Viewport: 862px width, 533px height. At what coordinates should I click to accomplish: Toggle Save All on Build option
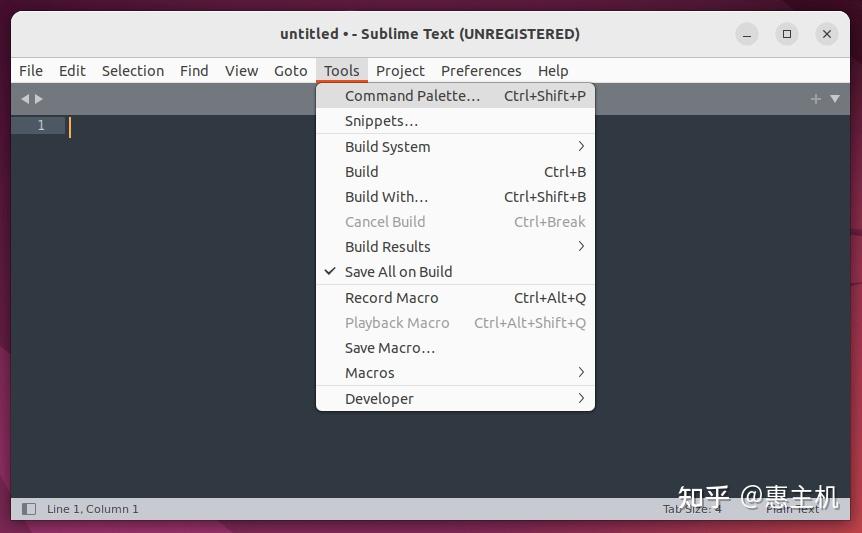pos(455,272)
